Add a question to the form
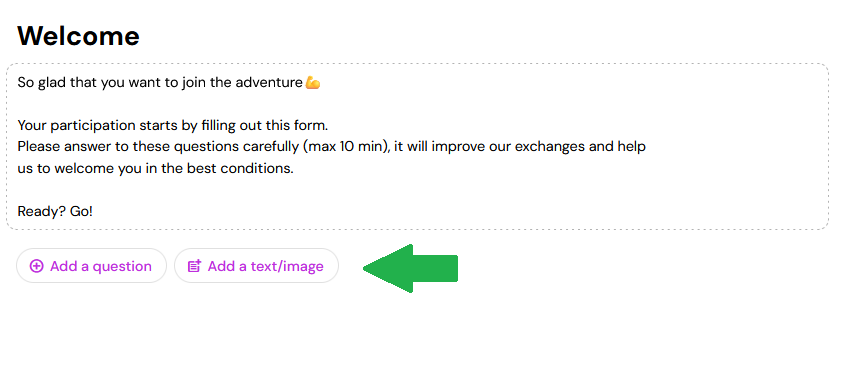This screenshot has width=856, height=368. [x=91, y=266]
